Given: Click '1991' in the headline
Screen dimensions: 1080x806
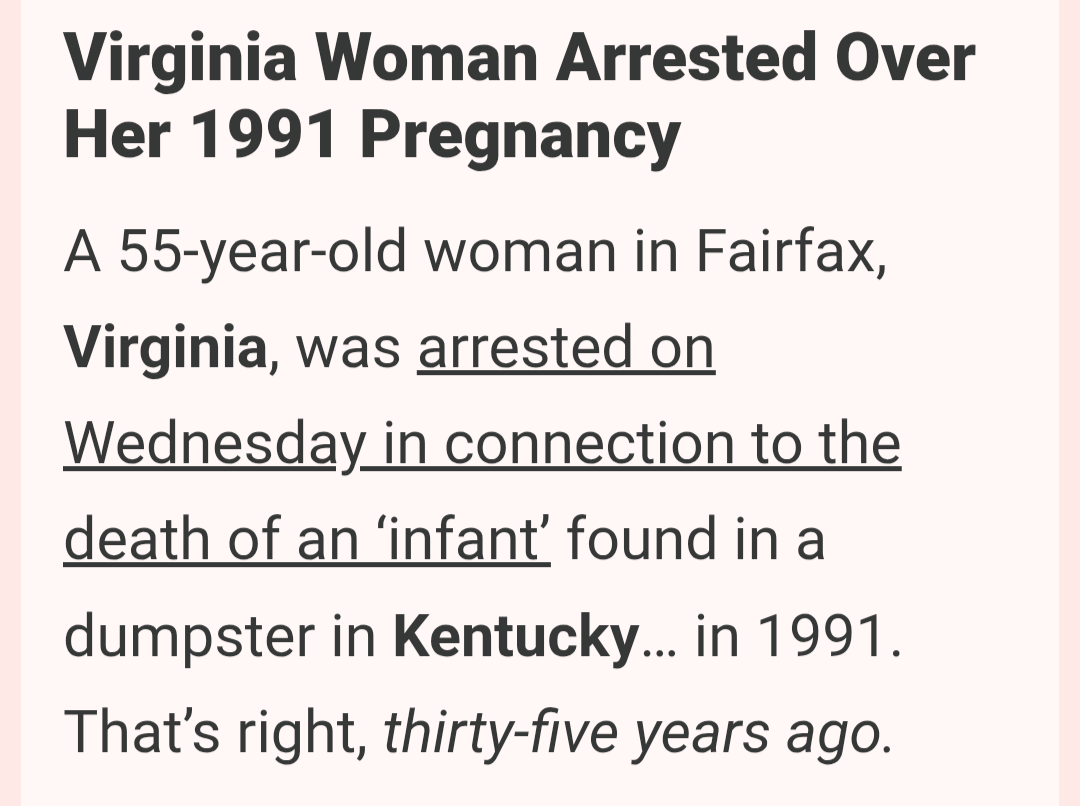Looking at the screenshot, I should click(264, 135).
